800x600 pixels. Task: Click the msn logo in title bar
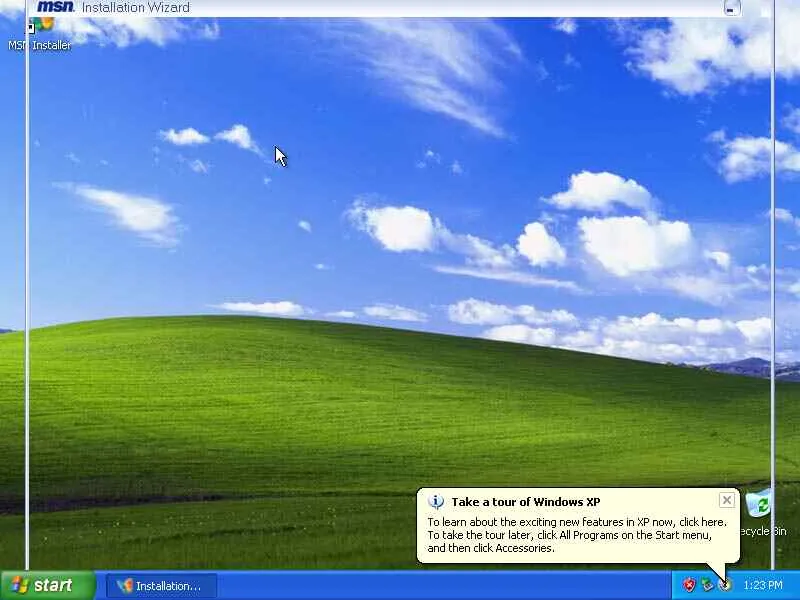pyautogui.click(x=56, y=7)
